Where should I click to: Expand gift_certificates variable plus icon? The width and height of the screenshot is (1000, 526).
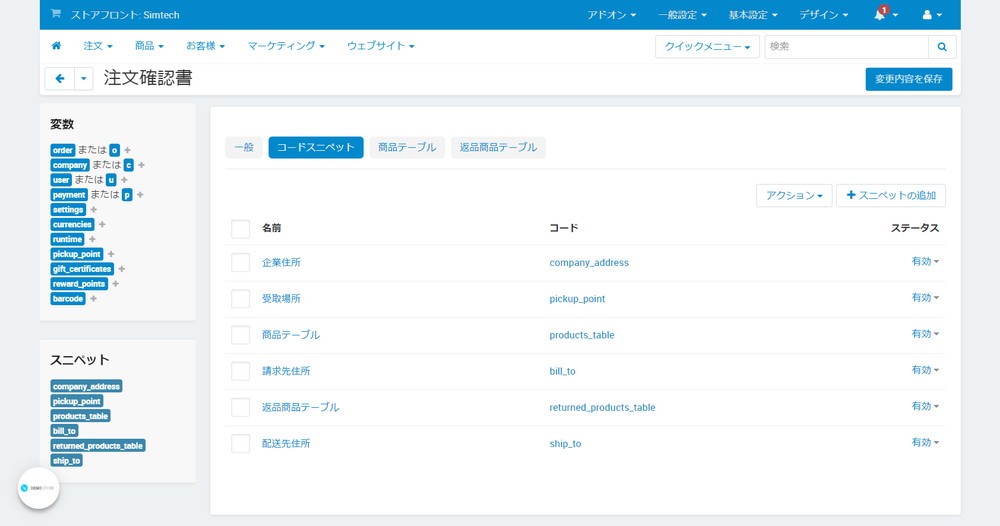122,269
